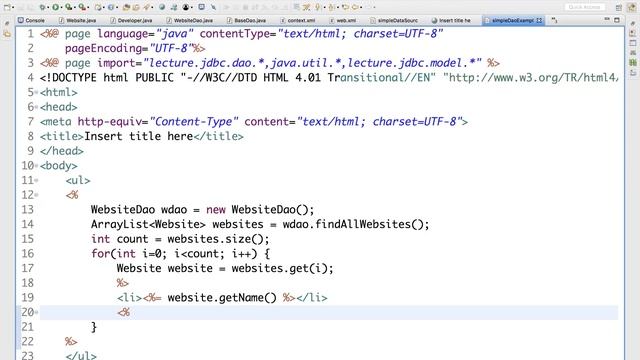Click the Search flashlight icon
640x360 pixels.
click(146, 7)
